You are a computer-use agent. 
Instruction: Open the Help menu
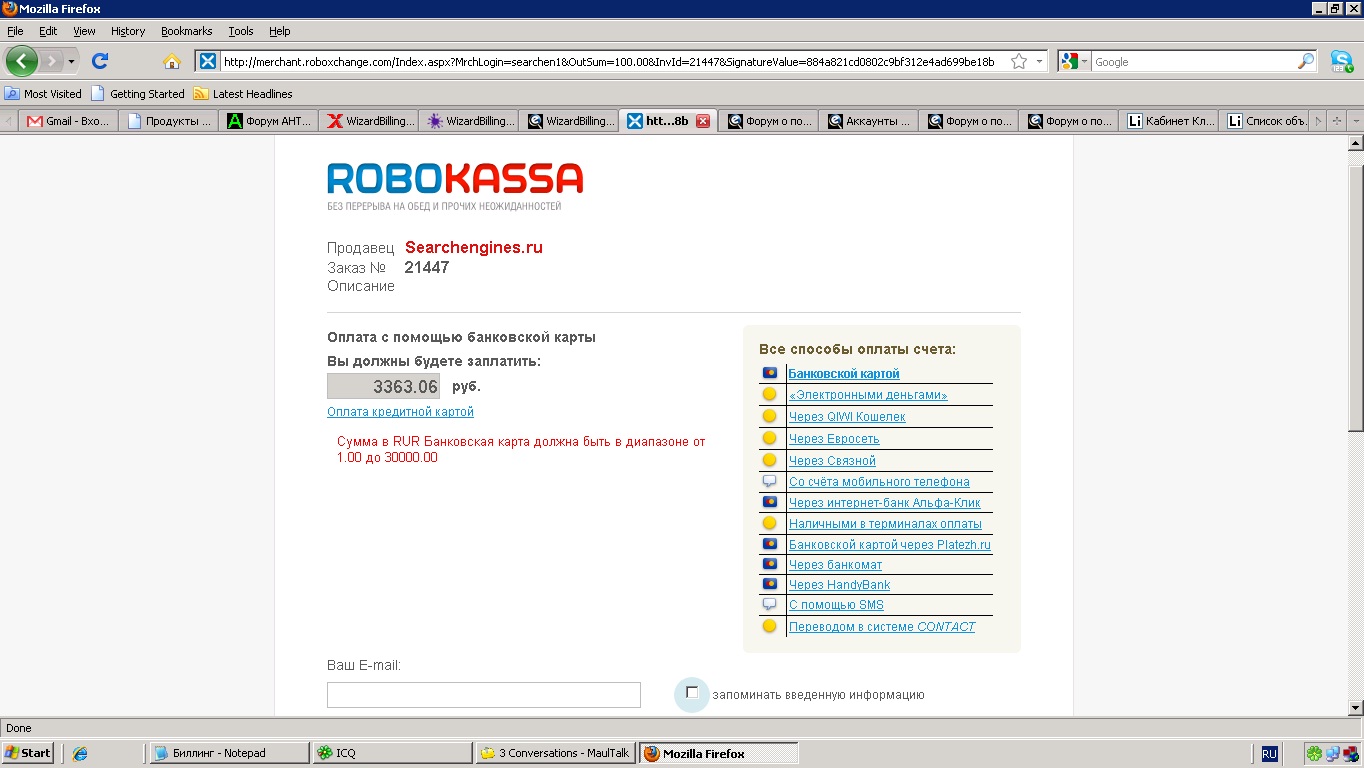tap(280, 31)
